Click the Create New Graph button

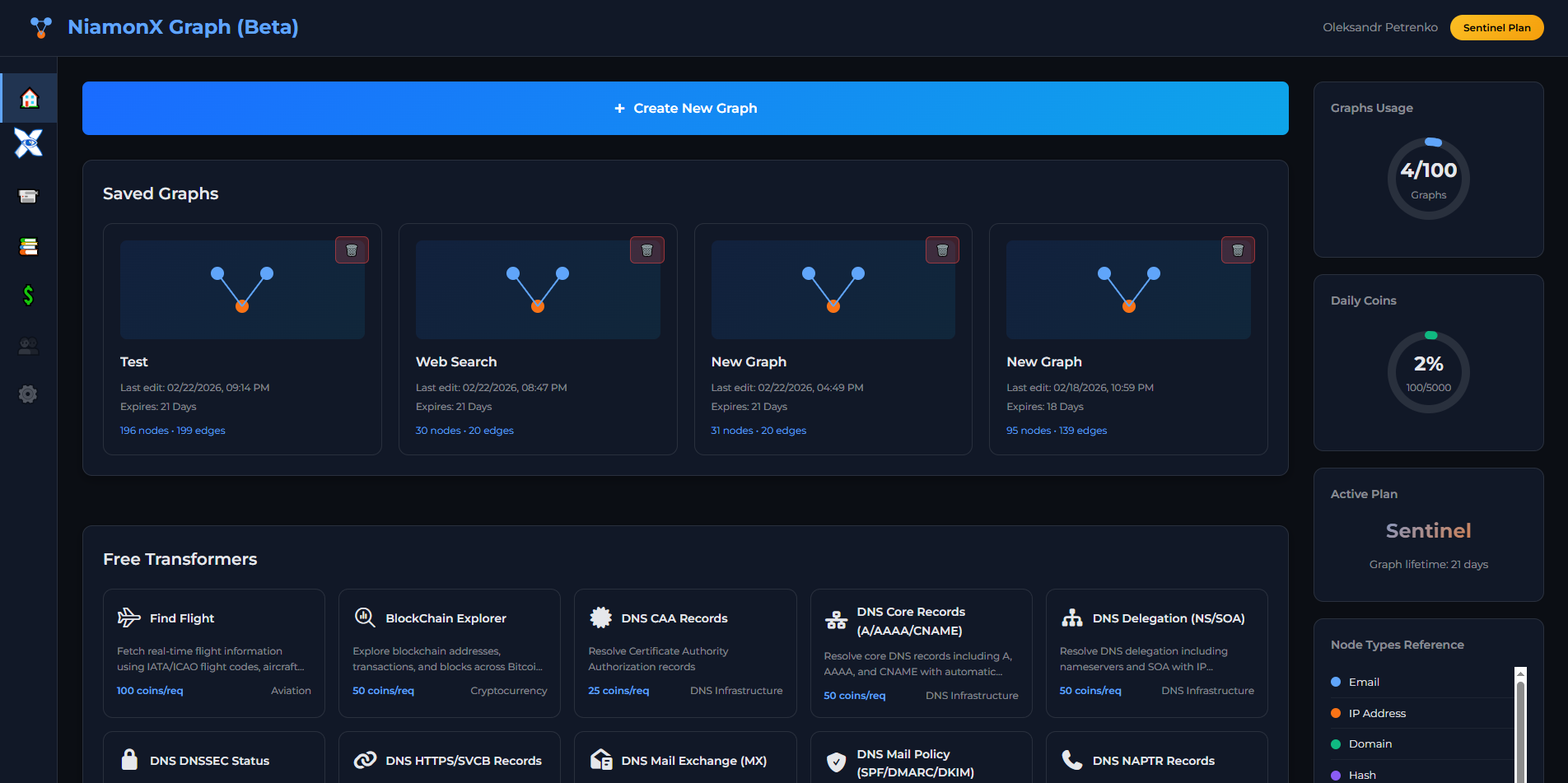click(x=685, y=108)
